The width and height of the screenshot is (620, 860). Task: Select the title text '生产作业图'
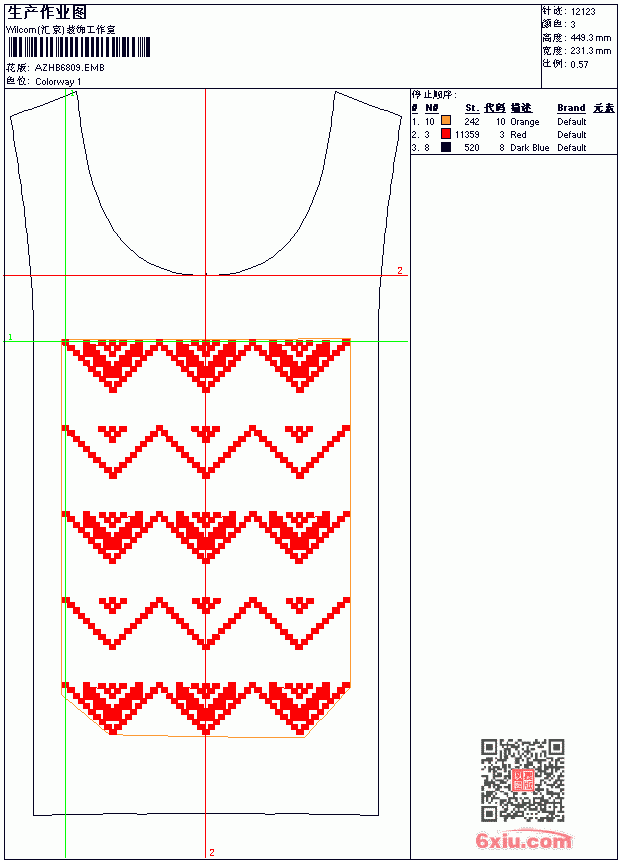[47, 13]
